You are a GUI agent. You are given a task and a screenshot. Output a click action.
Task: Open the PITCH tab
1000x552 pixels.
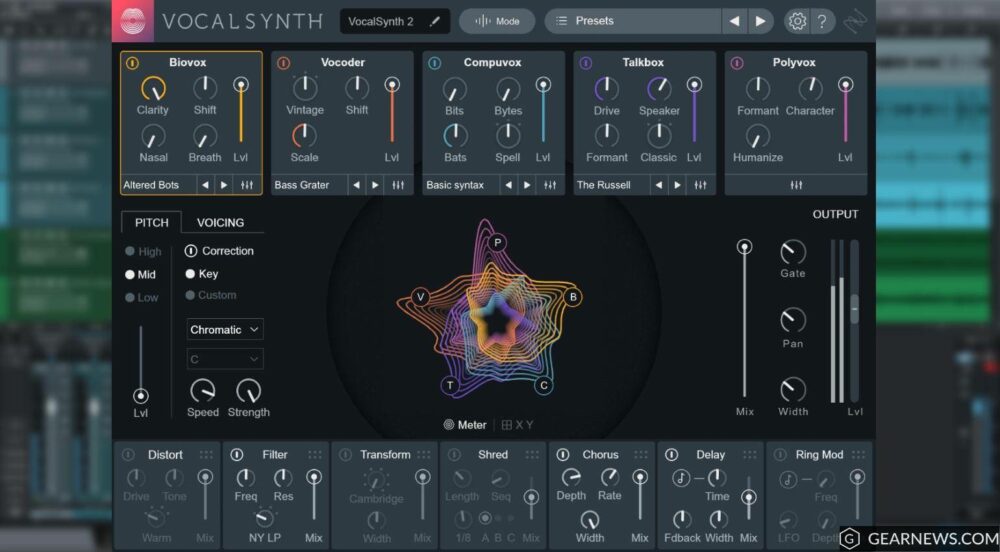click(x=152, y=222)
